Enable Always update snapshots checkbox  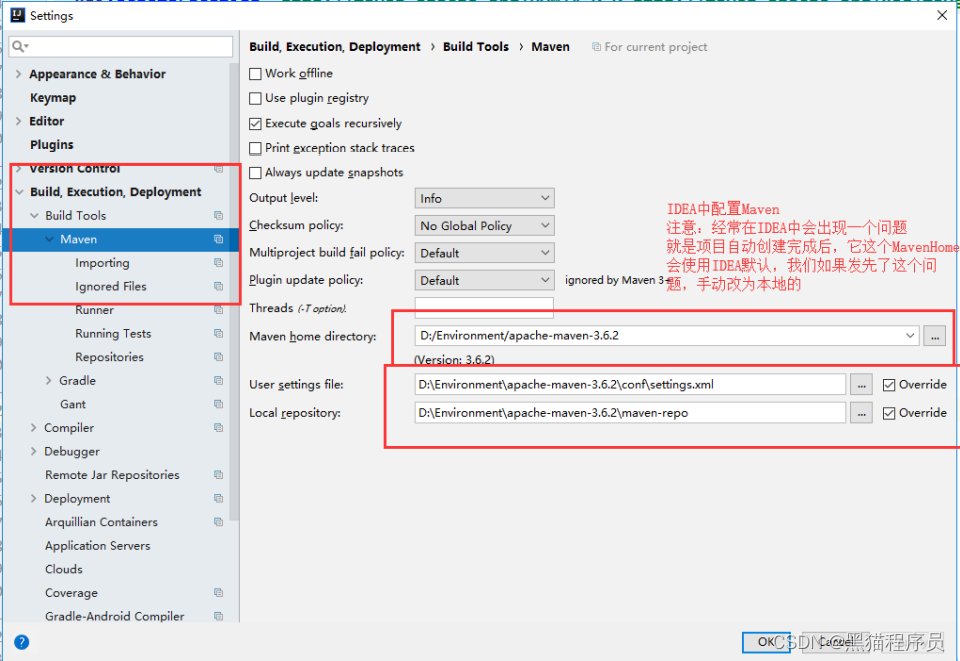point(255,173)
